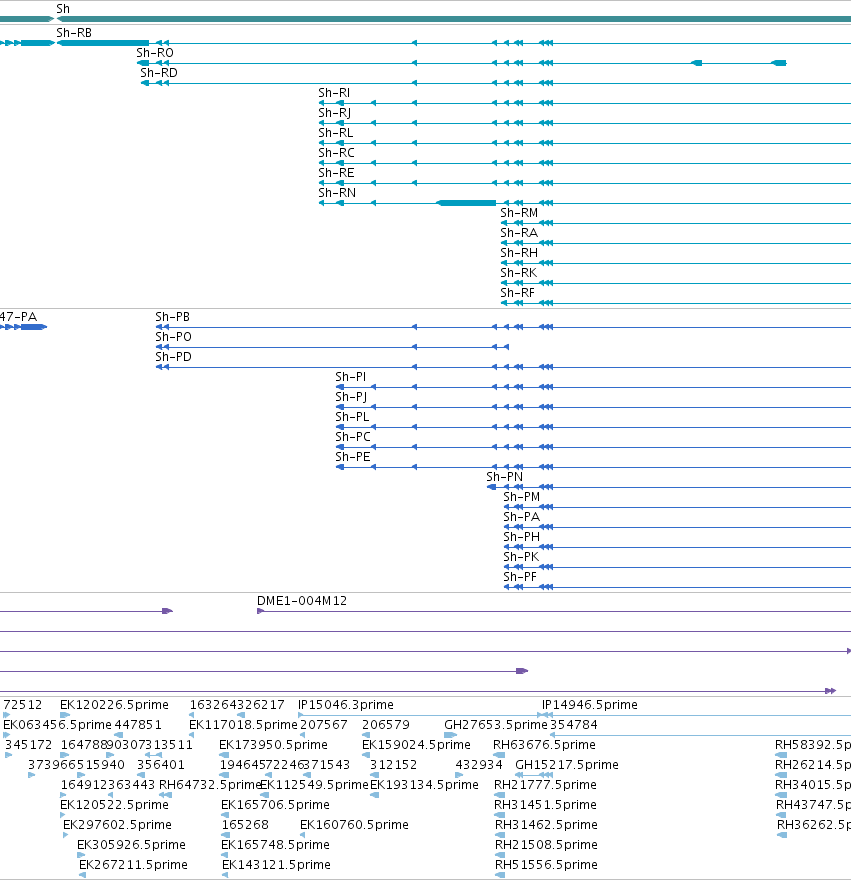Viewport: 851px width, 880px height.
Task: Select the Sh-PN protein label
Action: (505, 477)
